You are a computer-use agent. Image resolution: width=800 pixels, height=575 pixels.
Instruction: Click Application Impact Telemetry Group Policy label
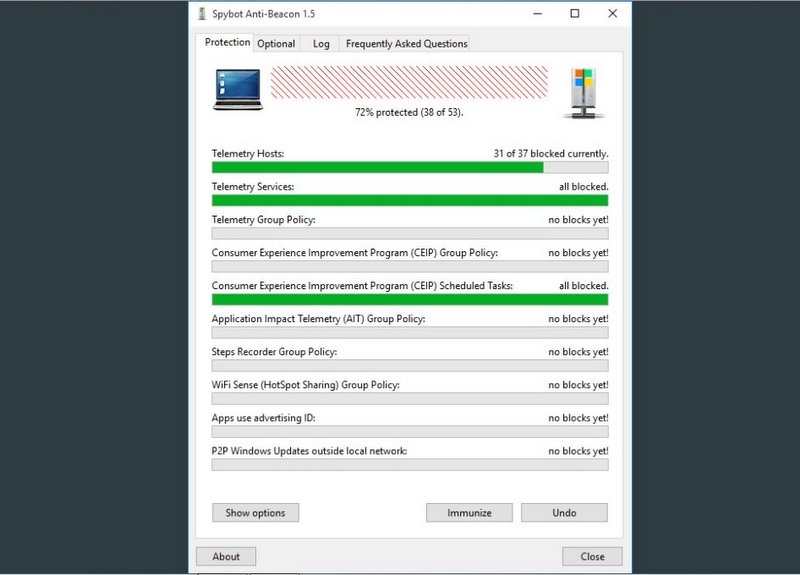318,319
